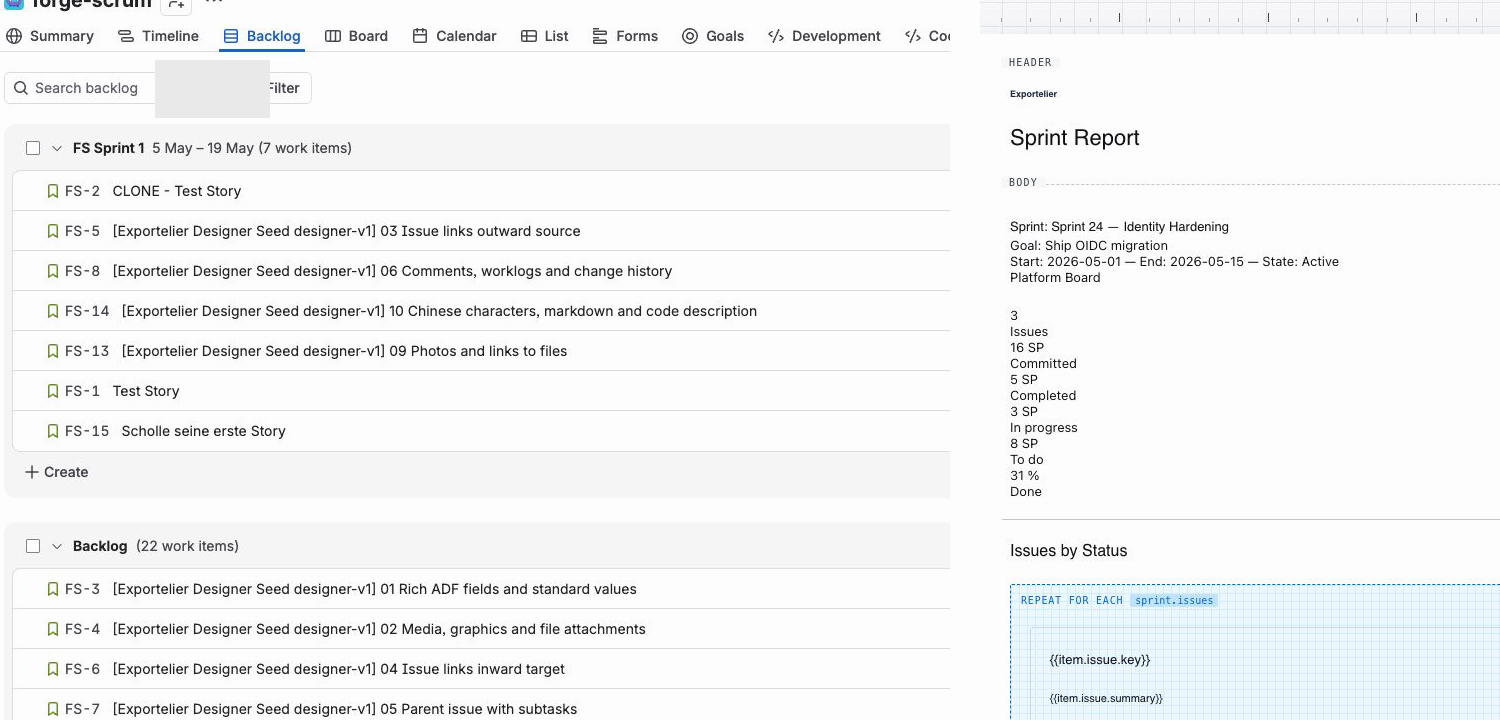Click the search magnifier icon
The width and height of the screenshot is (1500, 720).
[x=21, y=88]
